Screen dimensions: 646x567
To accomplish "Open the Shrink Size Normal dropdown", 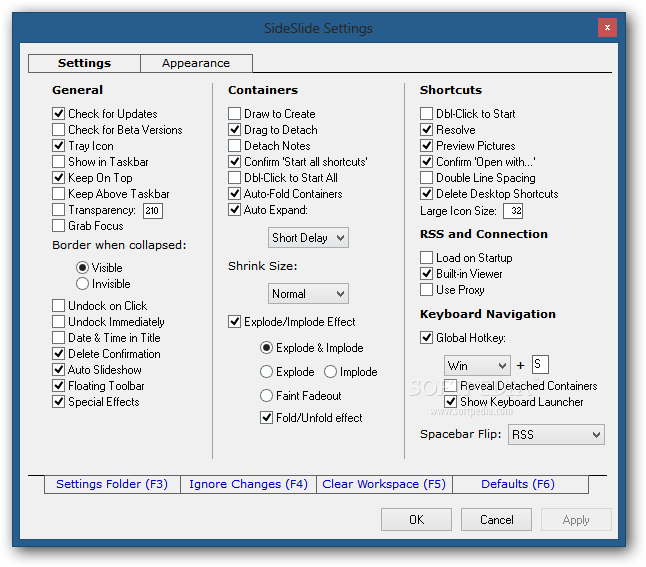I will point(308,294).
